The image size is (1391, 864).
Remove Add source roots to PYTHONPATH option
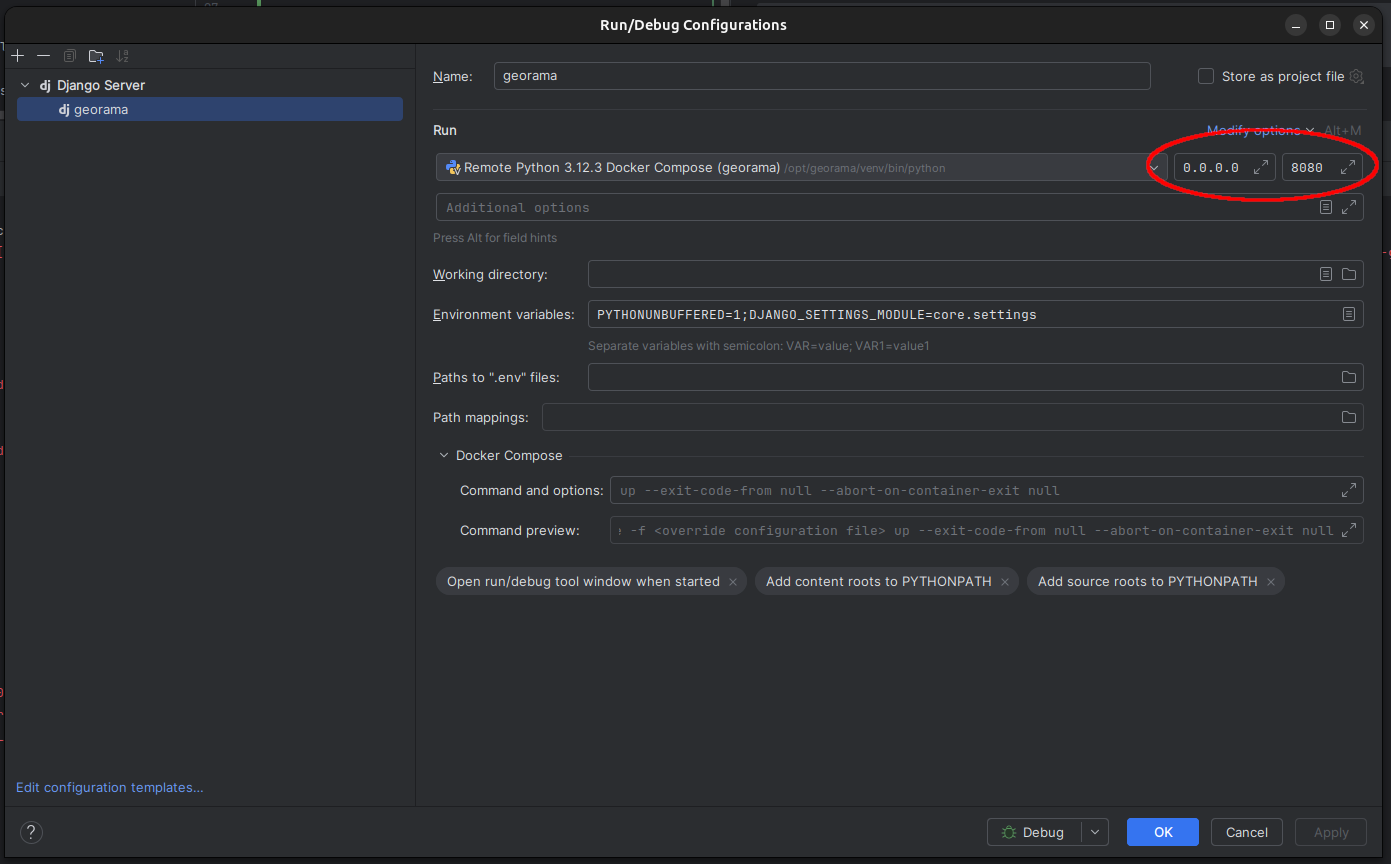1271,582
